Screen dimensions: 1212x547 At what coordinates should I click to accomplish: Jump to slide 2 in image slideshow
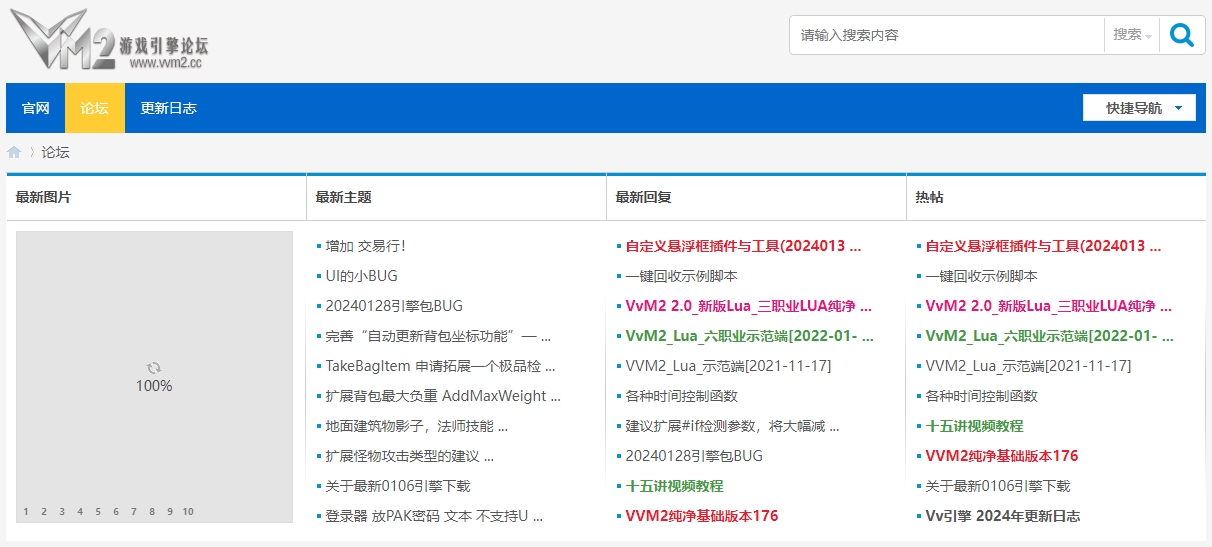click(x=44, y=512)
